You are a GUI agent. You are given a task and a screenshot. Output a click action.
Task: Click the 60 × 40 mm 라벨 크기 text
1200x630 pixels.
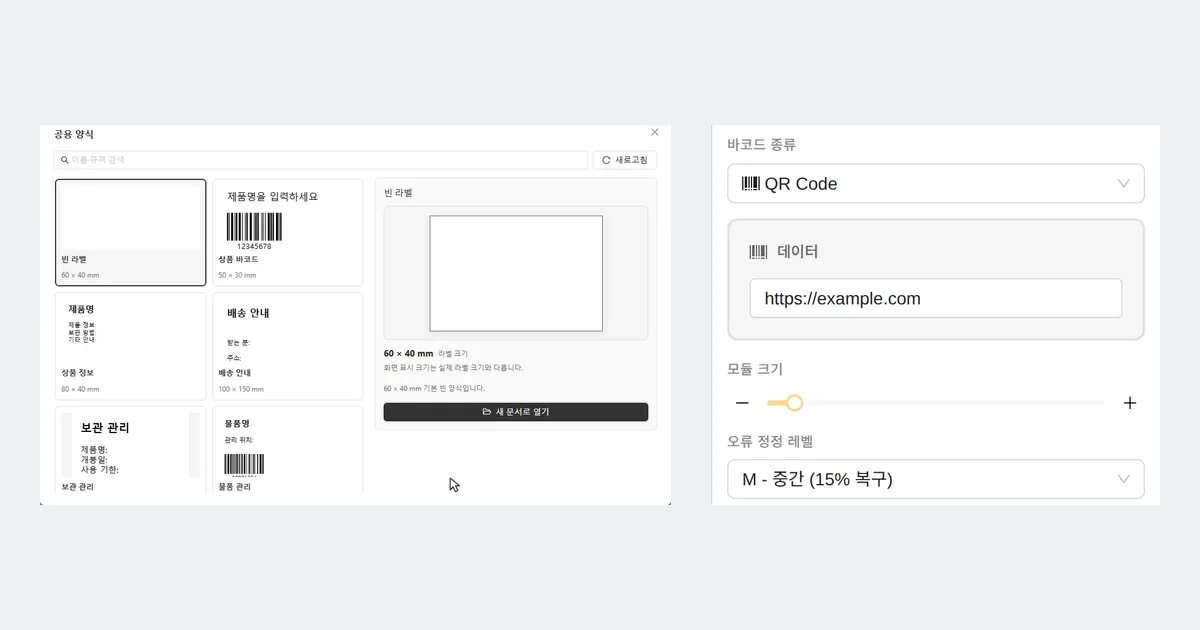425,353
